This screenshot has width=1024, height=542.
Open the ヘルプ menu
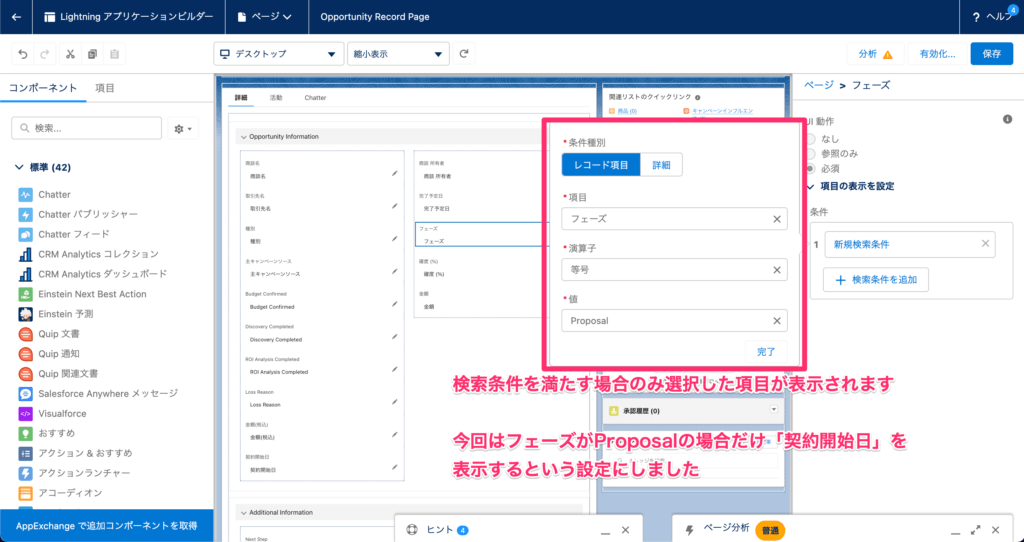991,17
